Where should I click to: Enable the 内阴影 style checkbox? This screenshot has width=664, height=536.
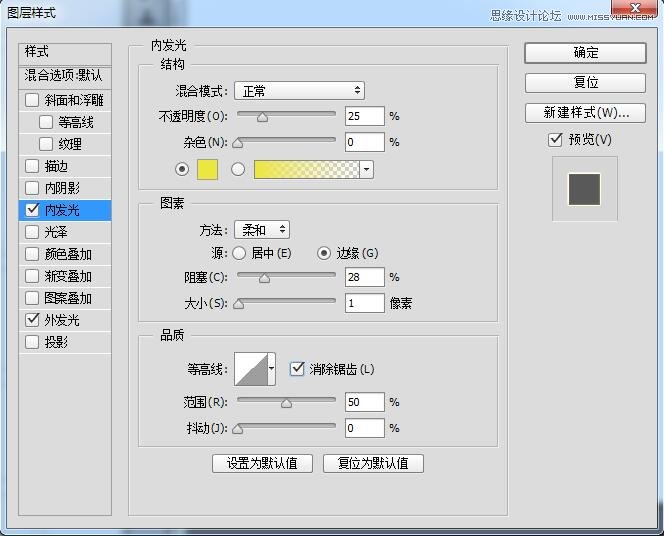click(32, 188)
